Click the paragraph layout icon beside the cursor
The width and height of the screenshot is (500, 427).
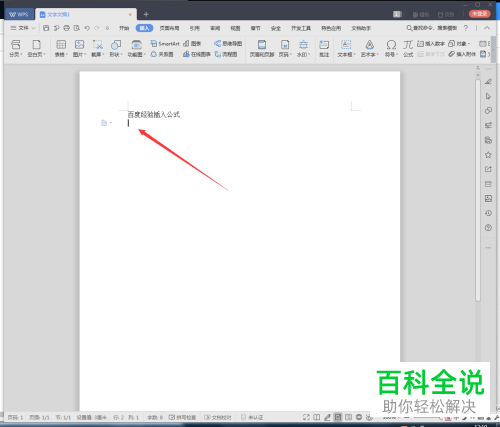[106, 123]
